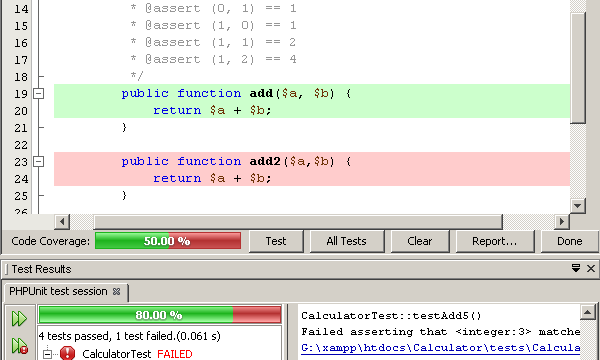Click the editor horizontal scrollbar thumb

[298, 222]
